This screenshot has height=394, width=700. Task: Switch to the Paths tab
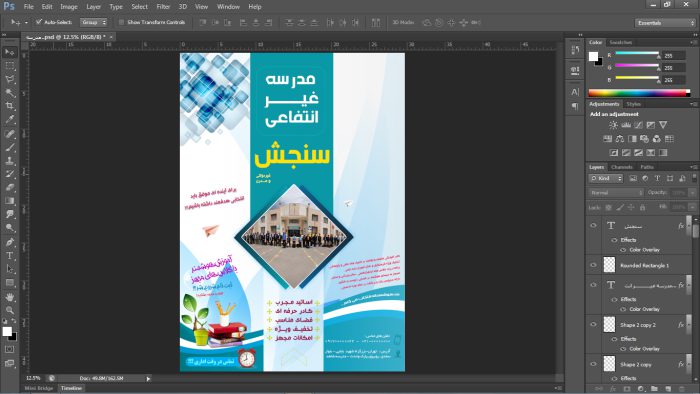click(x=647, y=167)
